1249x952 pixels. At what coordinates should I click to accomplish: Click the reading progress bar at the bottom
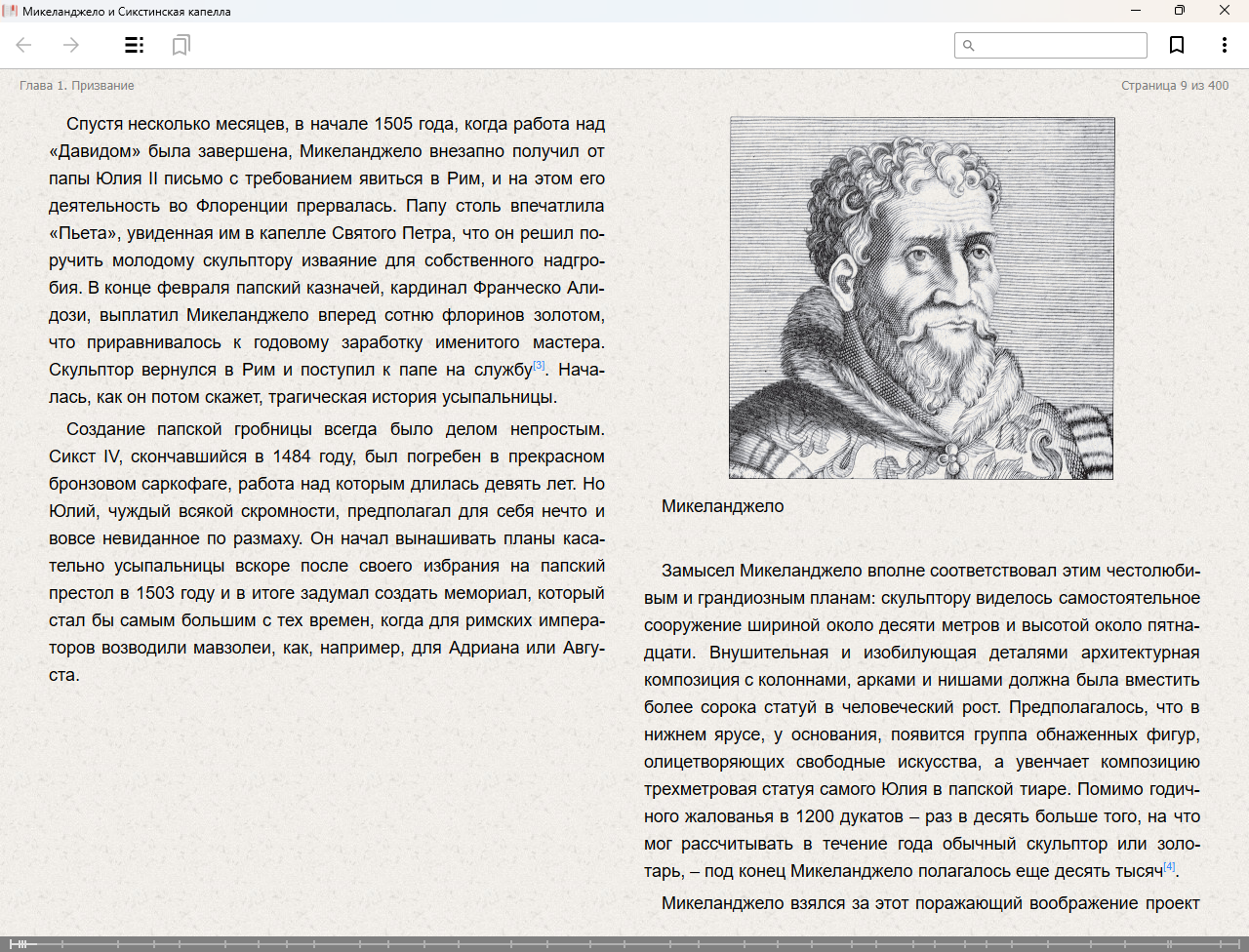[x=624, y=943]
